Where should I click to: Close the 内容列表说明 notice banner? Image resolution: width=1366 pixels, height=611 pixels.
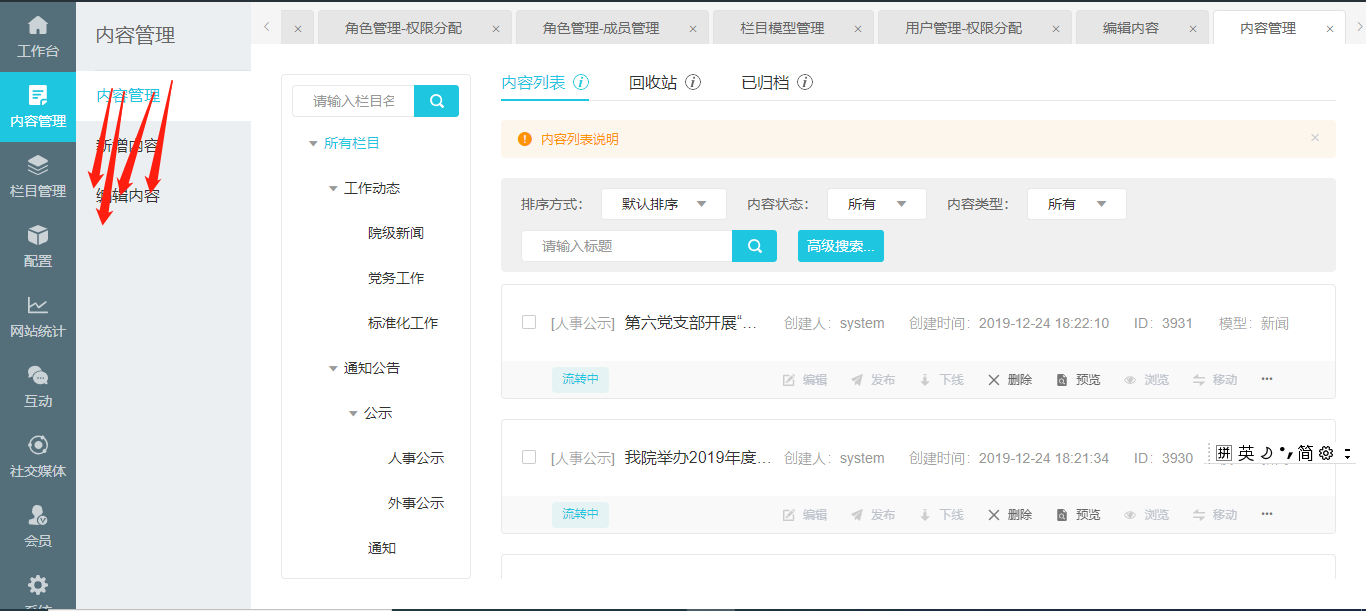pos(1315,138)
